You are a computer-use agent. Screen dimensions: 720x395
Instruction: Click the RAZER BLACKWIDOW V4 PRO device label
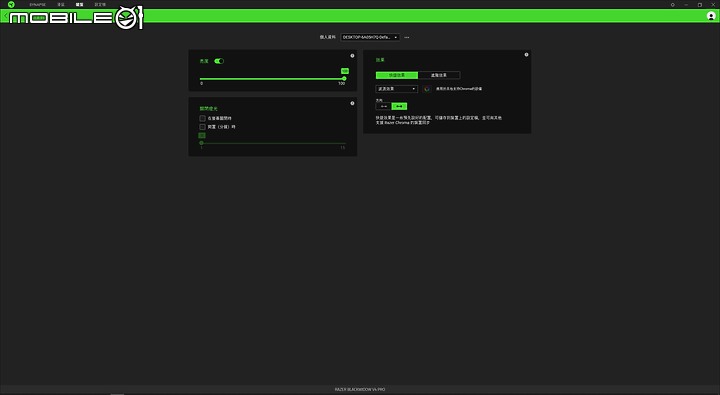(x=360, y=389)
